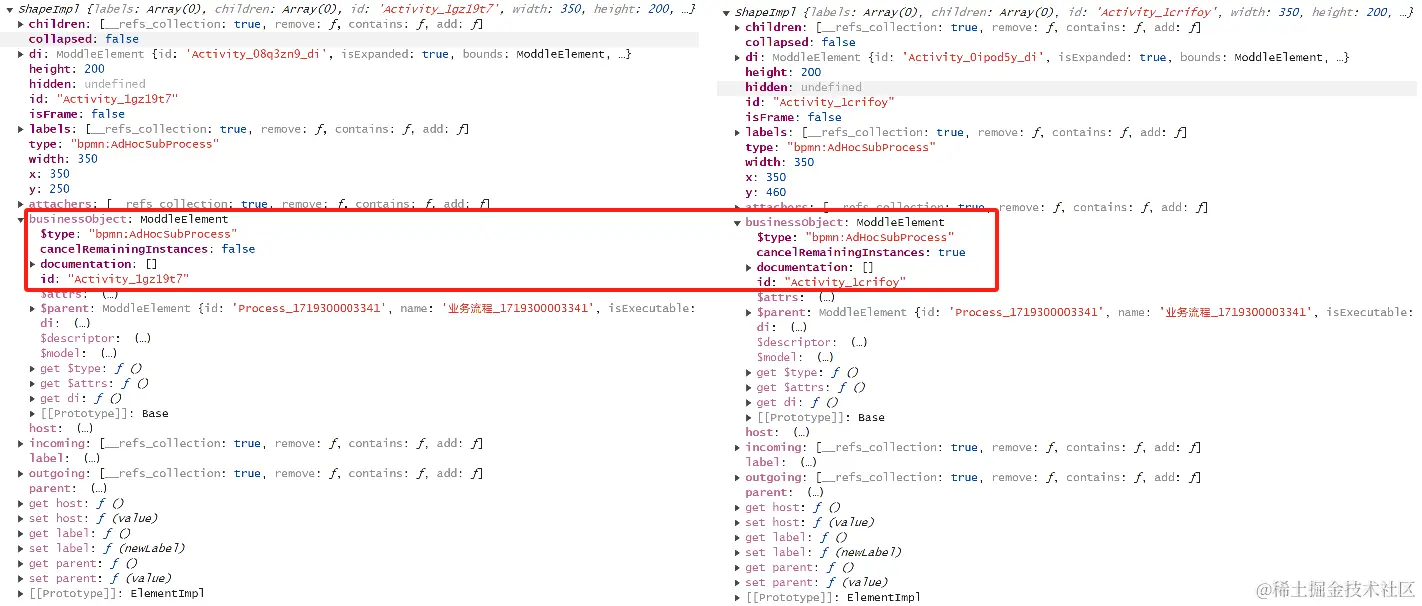Select type "bpmn:AdHocSubProcess" above width in Activity_1gz19t7

pyautogui.click(x=144, y=144)
